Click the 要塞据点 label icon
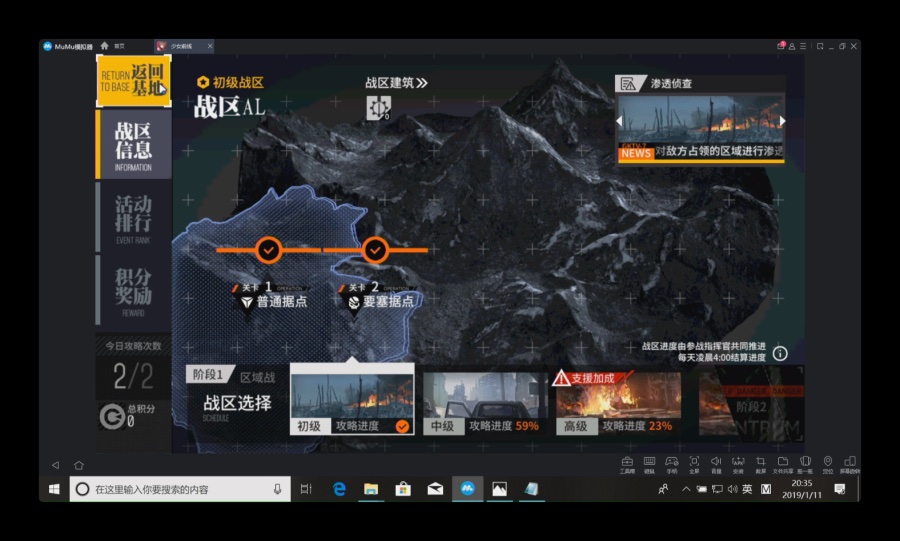 point(354,302)
